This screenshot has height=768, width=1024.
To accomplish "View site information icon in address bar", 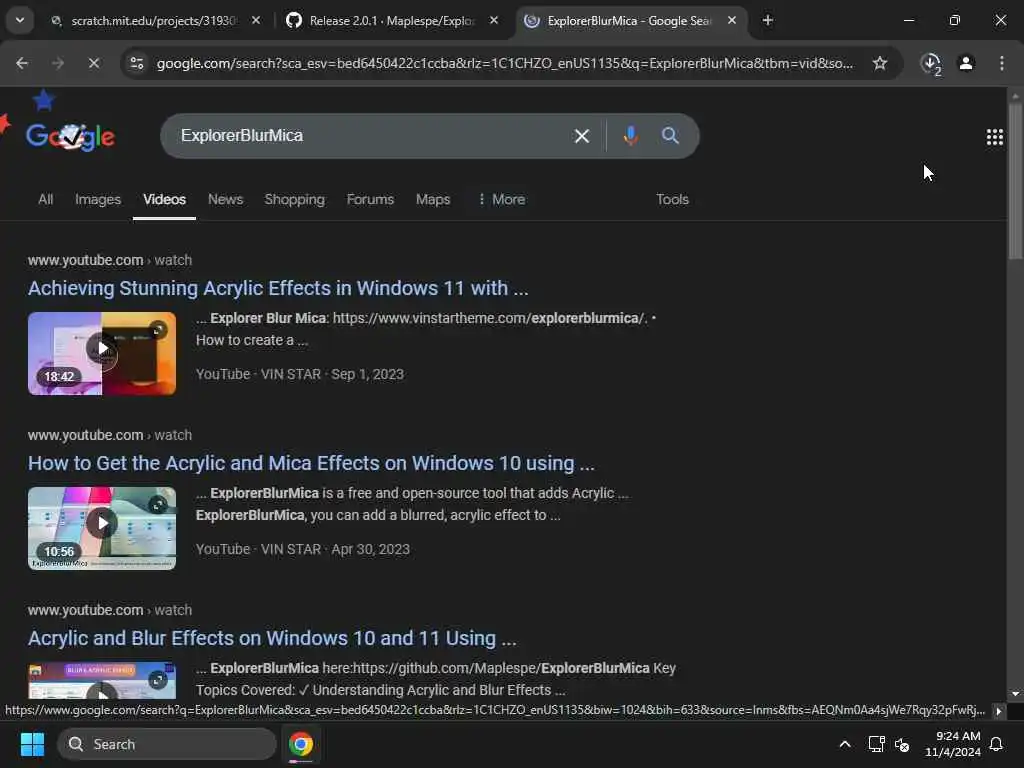I will pos(136,63).
